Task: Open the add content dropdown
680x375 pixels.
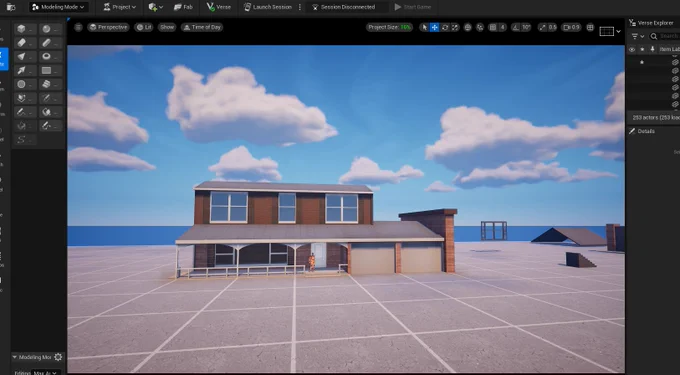Action: 155,7
